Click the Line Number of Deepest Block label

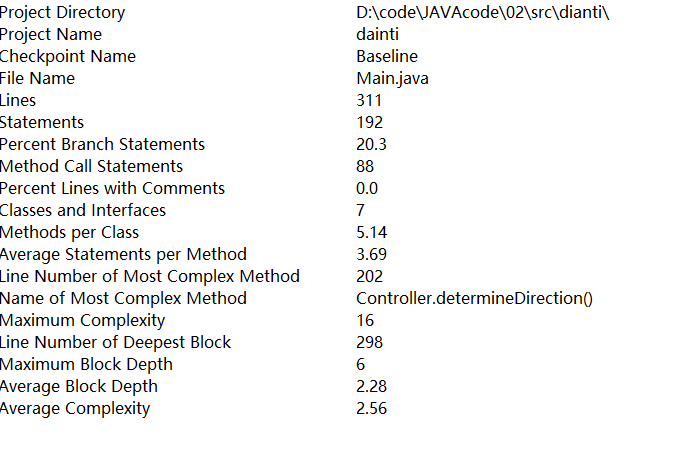[115, 342]
